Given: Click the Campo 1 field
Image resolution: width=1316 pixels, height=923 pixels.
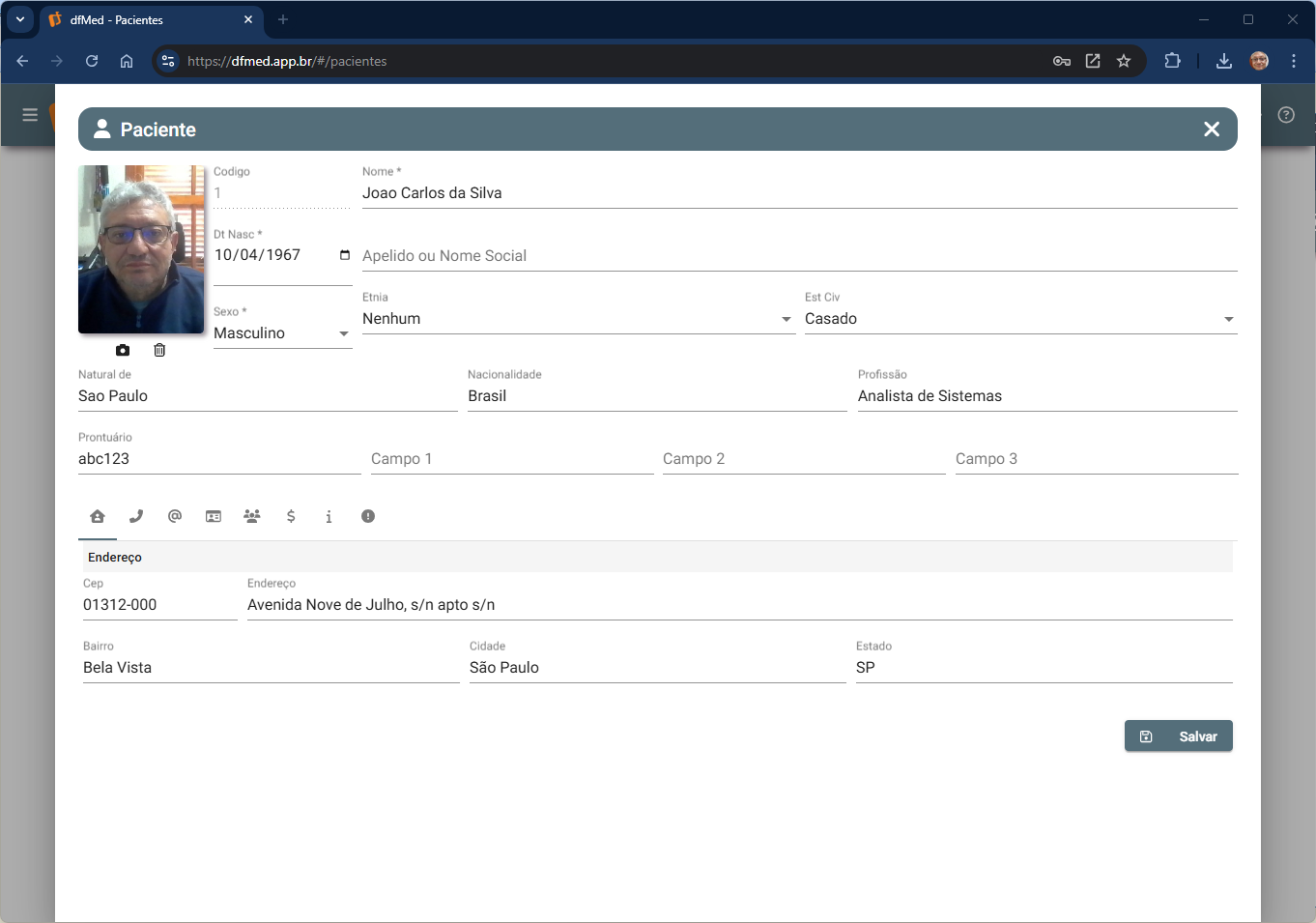Looking at the screenshot, I should click(512, 459).
